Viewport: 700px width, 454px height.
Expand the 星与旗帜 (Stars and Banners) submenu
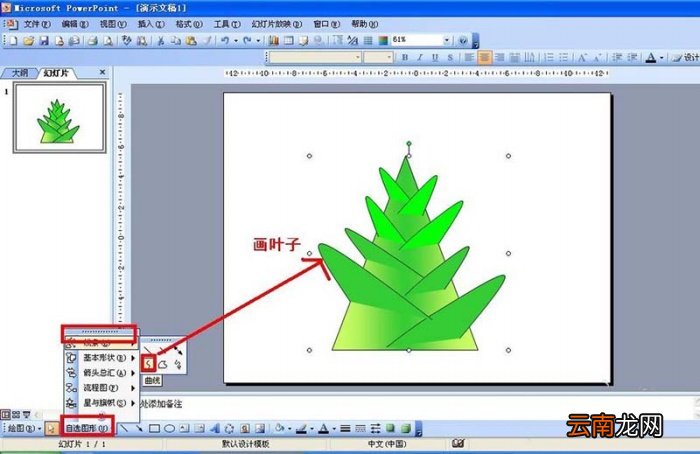pyautogui.click(x=101, y=403)
